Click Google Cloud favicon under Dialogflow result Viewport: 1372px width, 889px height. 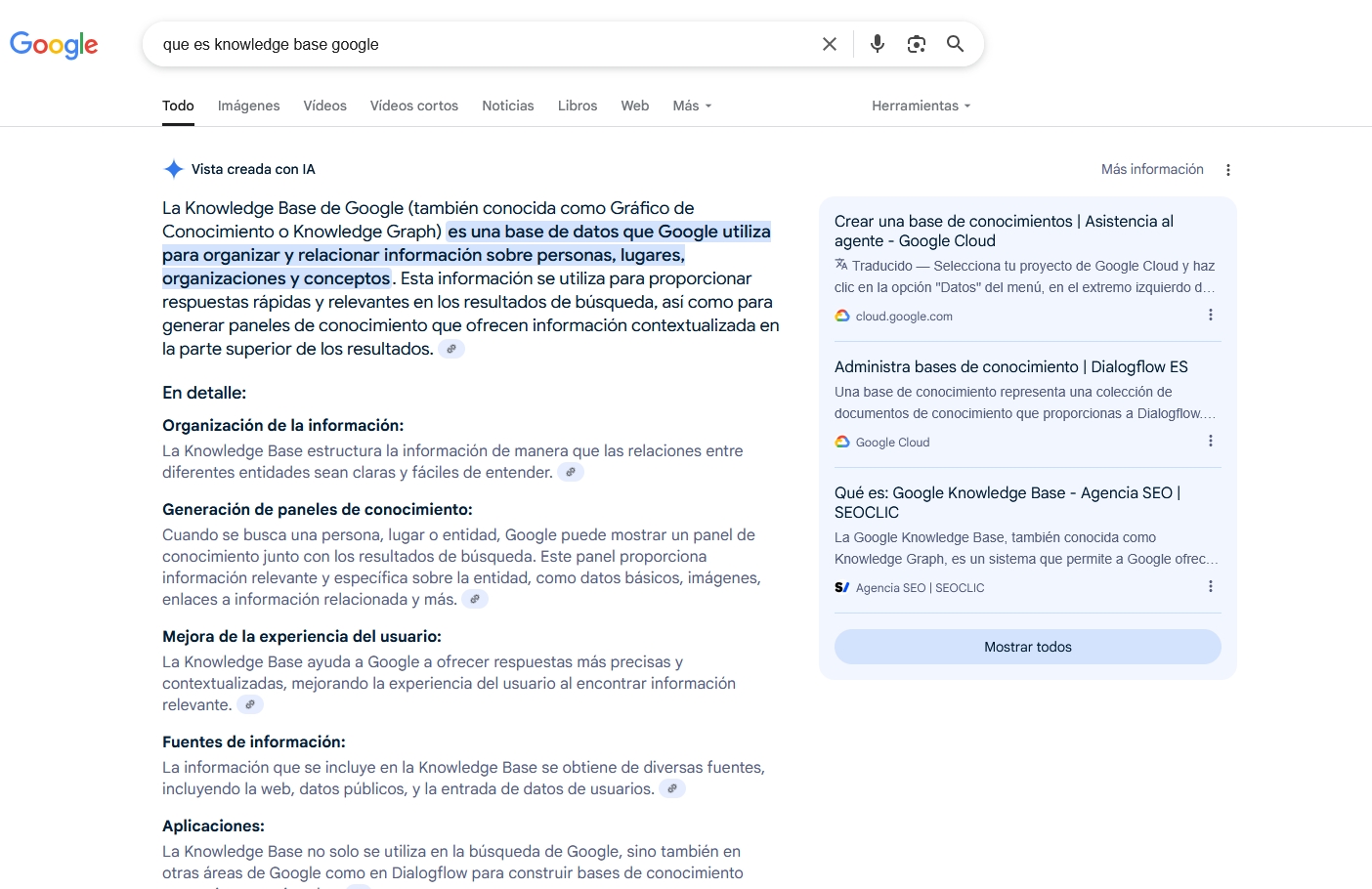[842, 442]
